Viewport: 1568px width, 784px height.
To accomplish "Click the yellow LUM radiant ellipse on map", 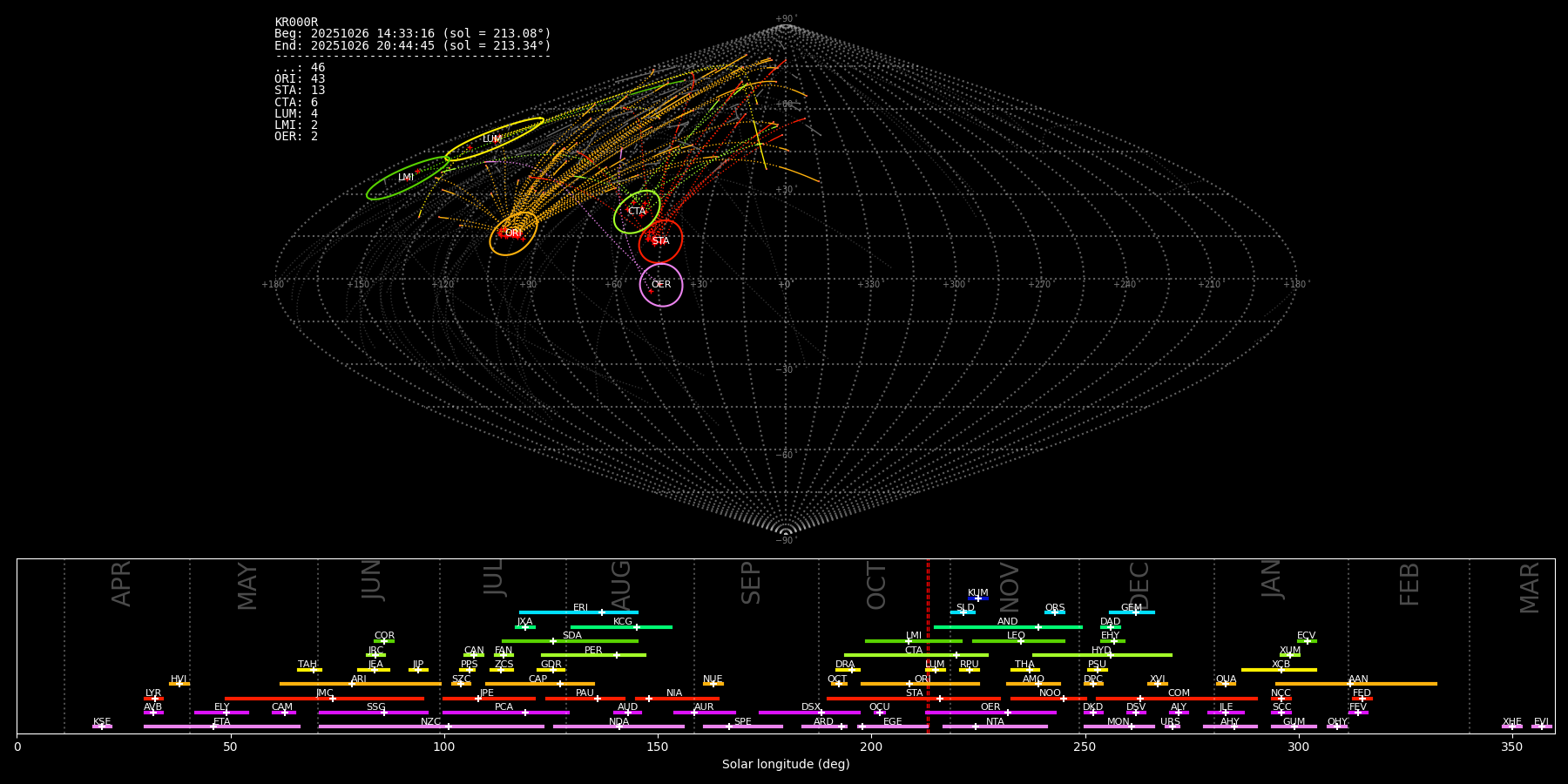I will tap(493, 139).
